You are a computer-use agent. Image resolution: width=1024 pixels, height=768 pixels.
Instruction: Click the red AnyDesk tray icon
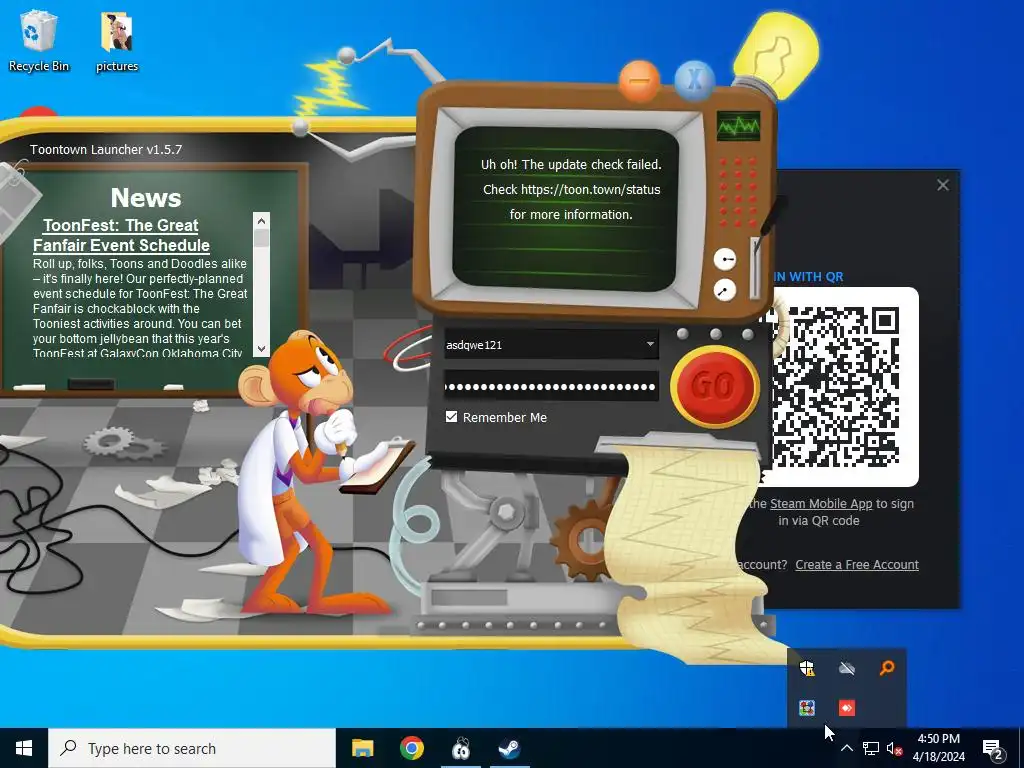coord(847,708)
